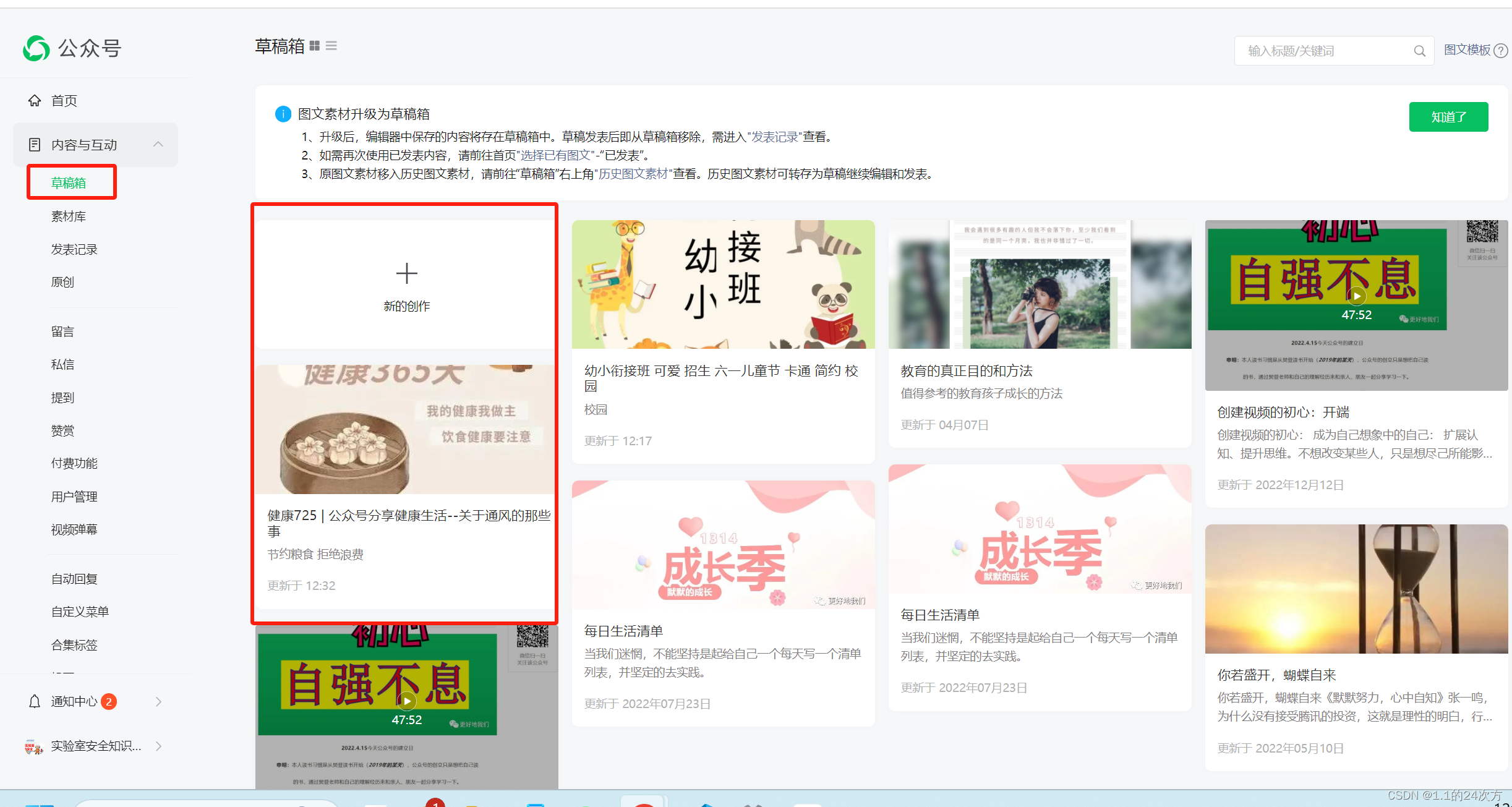Click the 输入标题/关键词 search field

(x=1323, y=51)
